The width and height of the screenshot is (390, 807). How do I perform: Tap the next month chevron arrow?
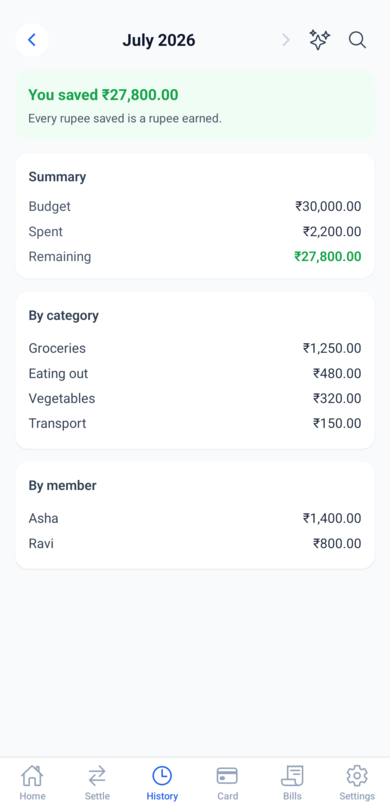pyautogui.click(x=286, y=40)
